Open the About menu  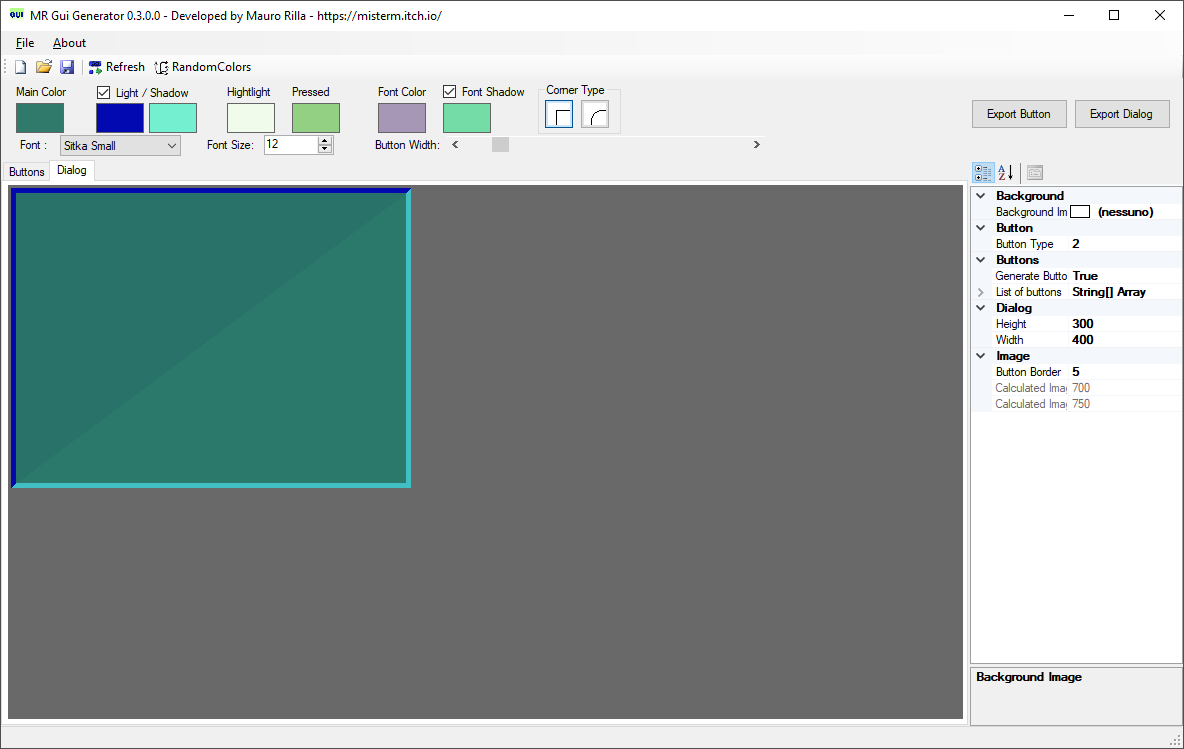click(x=69, y=43)
